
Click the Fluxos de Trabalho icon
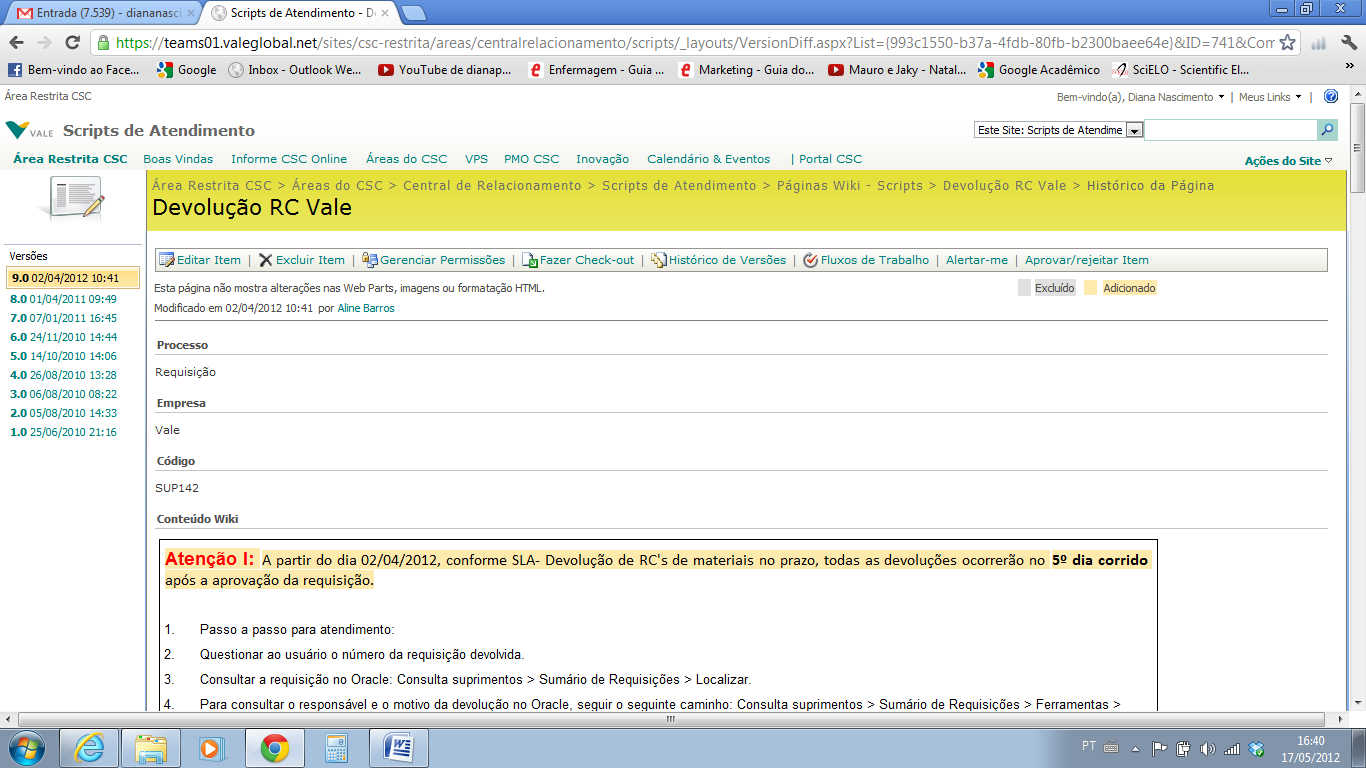[x=811, y=260]
